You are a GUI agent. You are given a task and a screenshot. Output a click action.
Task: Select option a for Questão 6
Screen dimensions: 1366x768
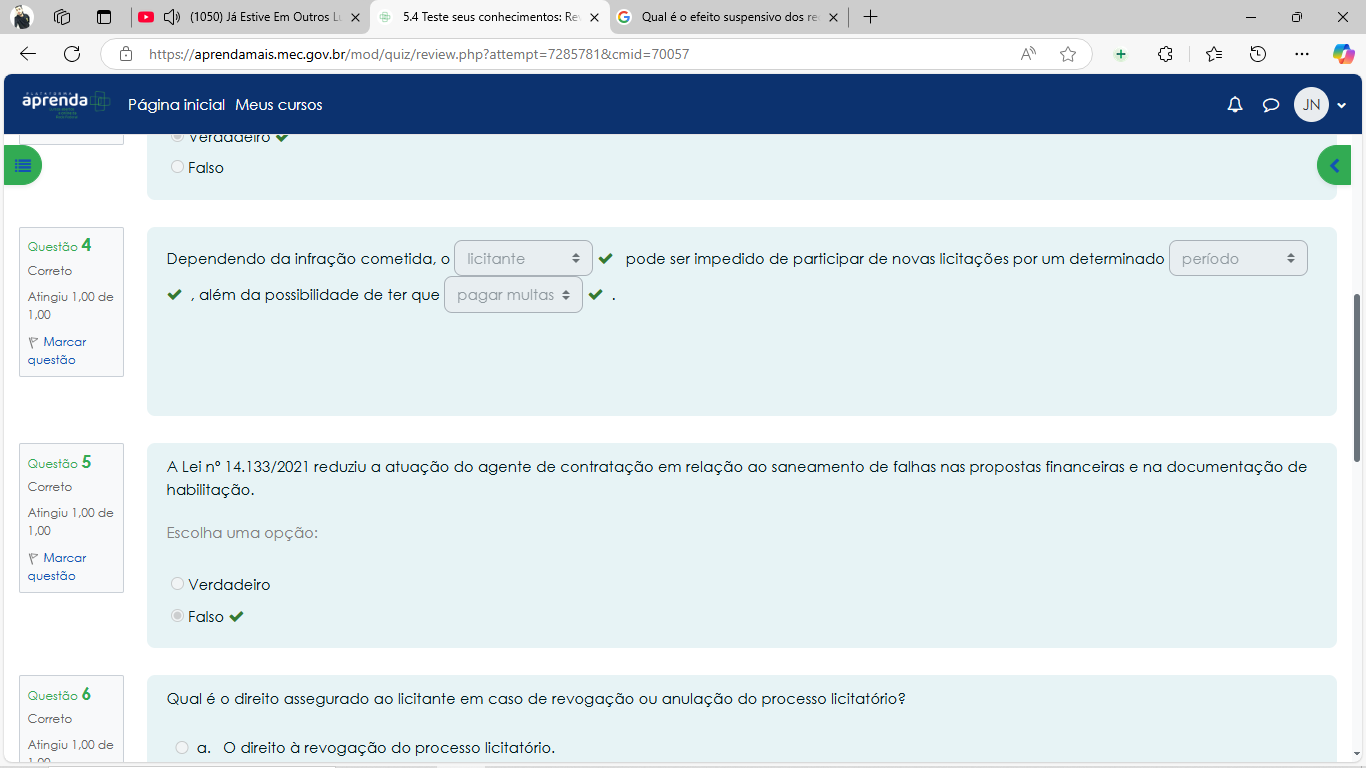pos(182,747)
